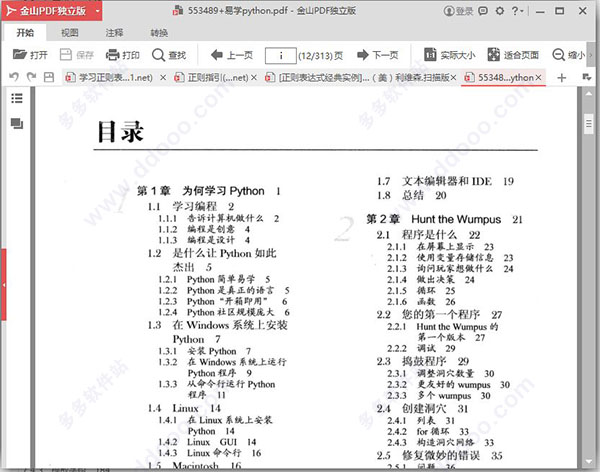Image resolution: width=600 pixels, height=472 pixels.
Task: Click the entry 1.4 Linux 14
Action: point(184,408)
